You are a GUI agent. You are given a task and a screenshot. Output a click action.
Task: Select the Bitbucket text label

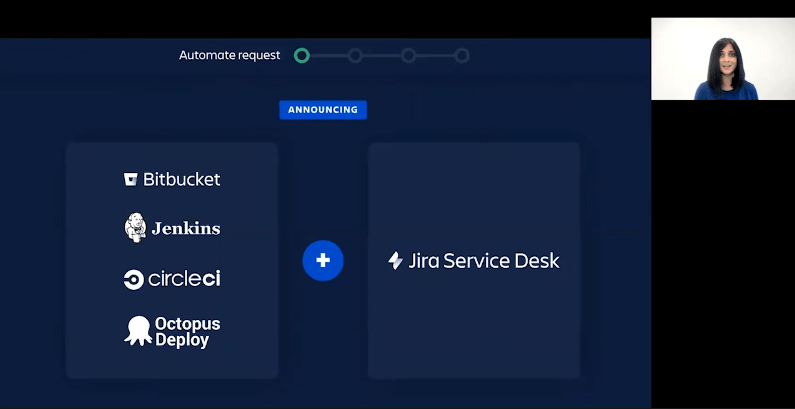tap(181, 180)
